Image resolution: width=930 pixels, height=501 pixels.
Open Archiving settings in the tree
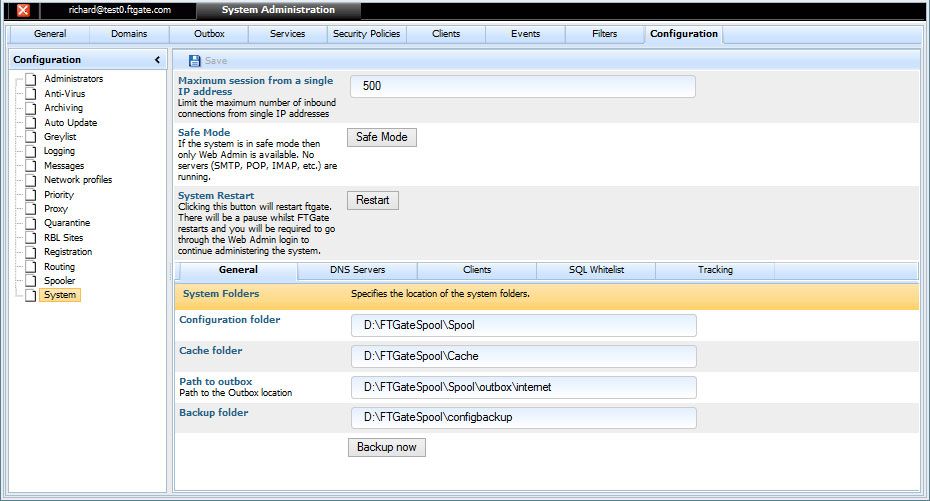pyautogui.click(x=63, y=108)
